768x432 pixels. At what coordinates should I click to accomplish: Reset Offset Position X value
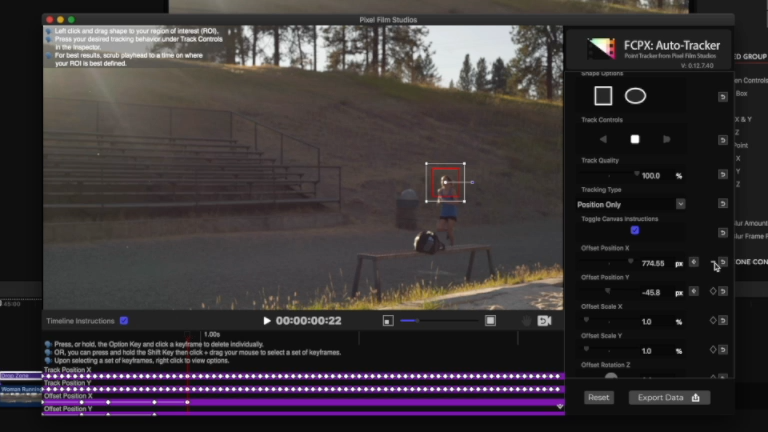coord(723,262)
